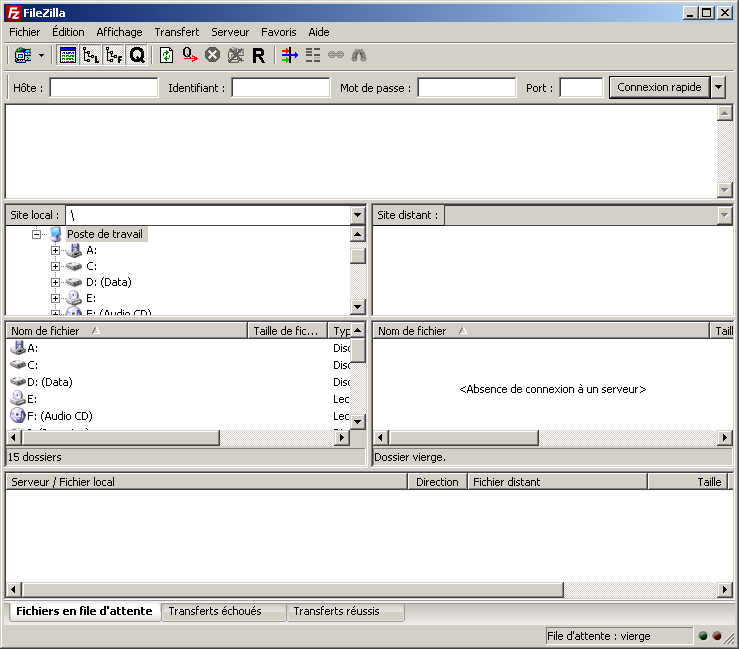Open the Site Manager icon

[23, 55]
